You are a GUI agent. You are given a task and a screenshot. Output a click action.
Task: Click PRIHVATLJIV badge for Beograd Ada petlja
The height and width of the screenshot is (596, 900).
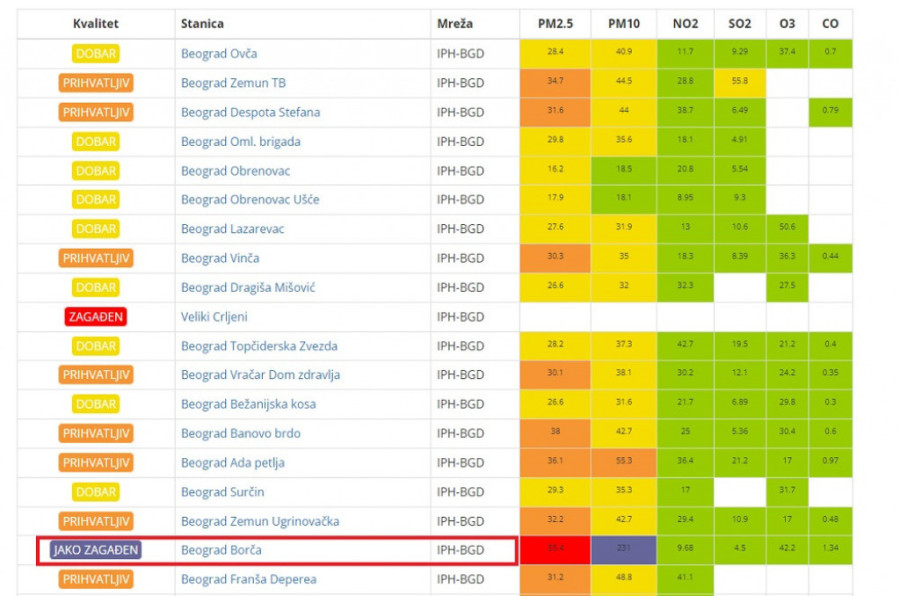pos(96,463)
